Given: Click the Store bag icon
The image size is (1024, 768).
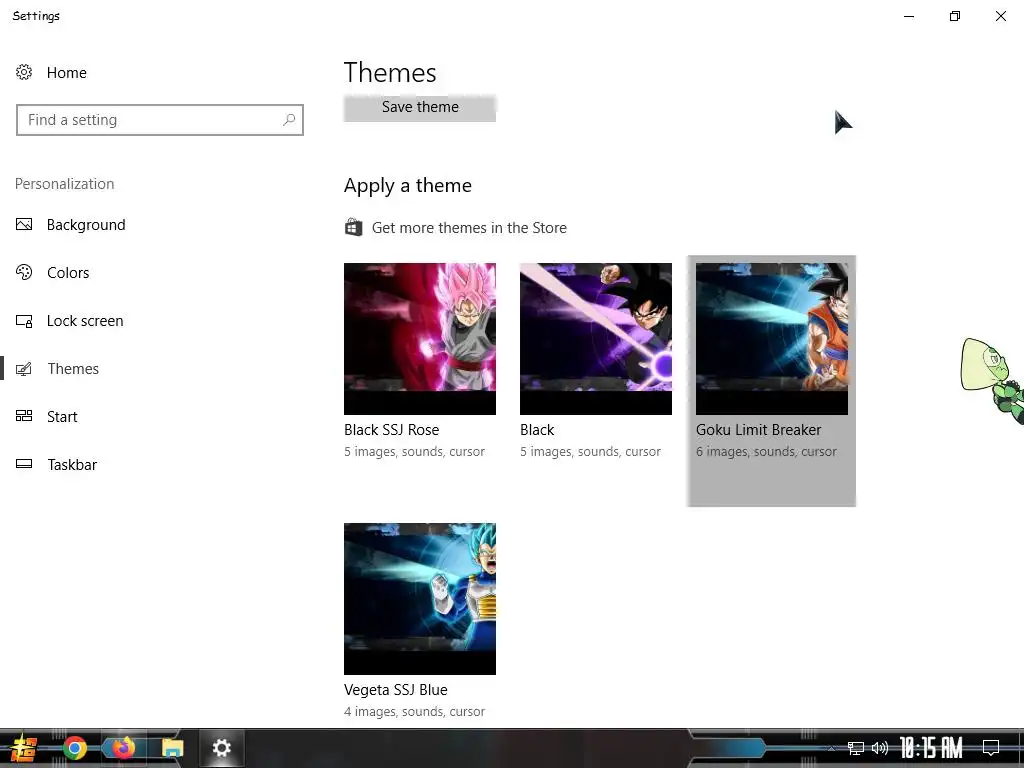Looking at the screenshot, I should point(353,227).
